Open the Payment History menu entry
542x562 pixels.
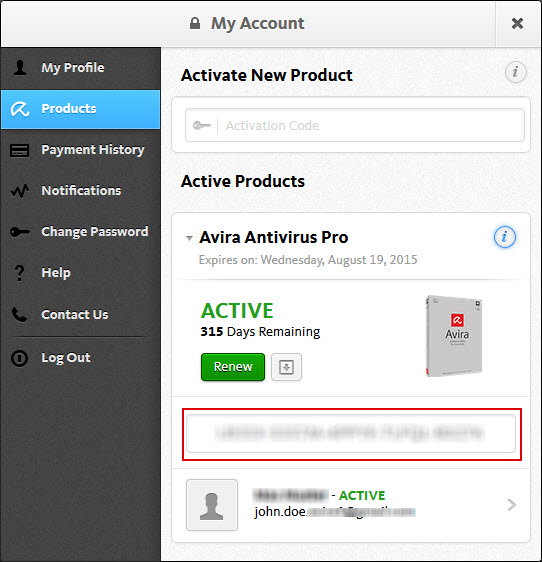(x=81, y=150)
